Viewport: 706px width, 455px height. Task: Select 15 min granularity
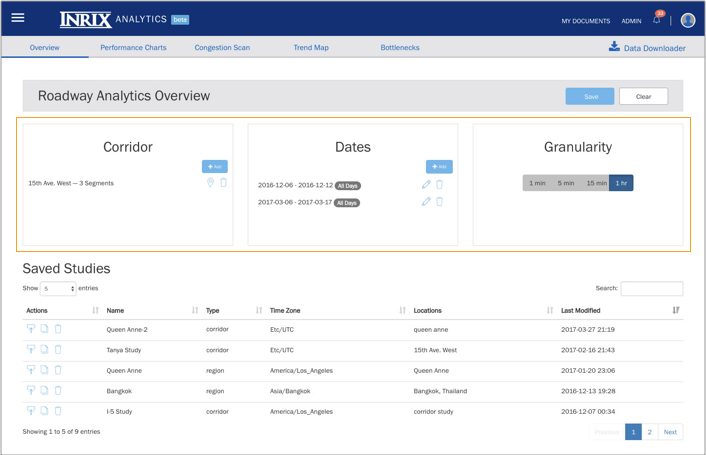coord(596,183)
